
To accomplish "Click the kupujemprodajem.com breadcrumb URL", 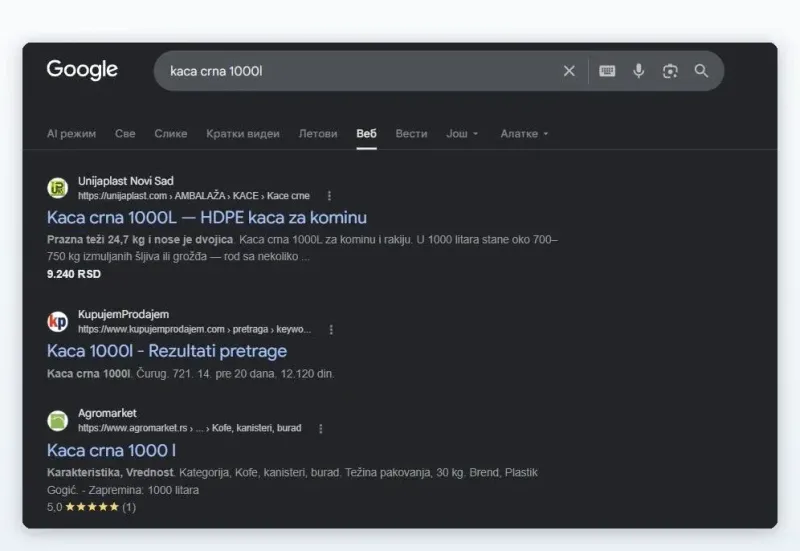I will click(194, 329).
